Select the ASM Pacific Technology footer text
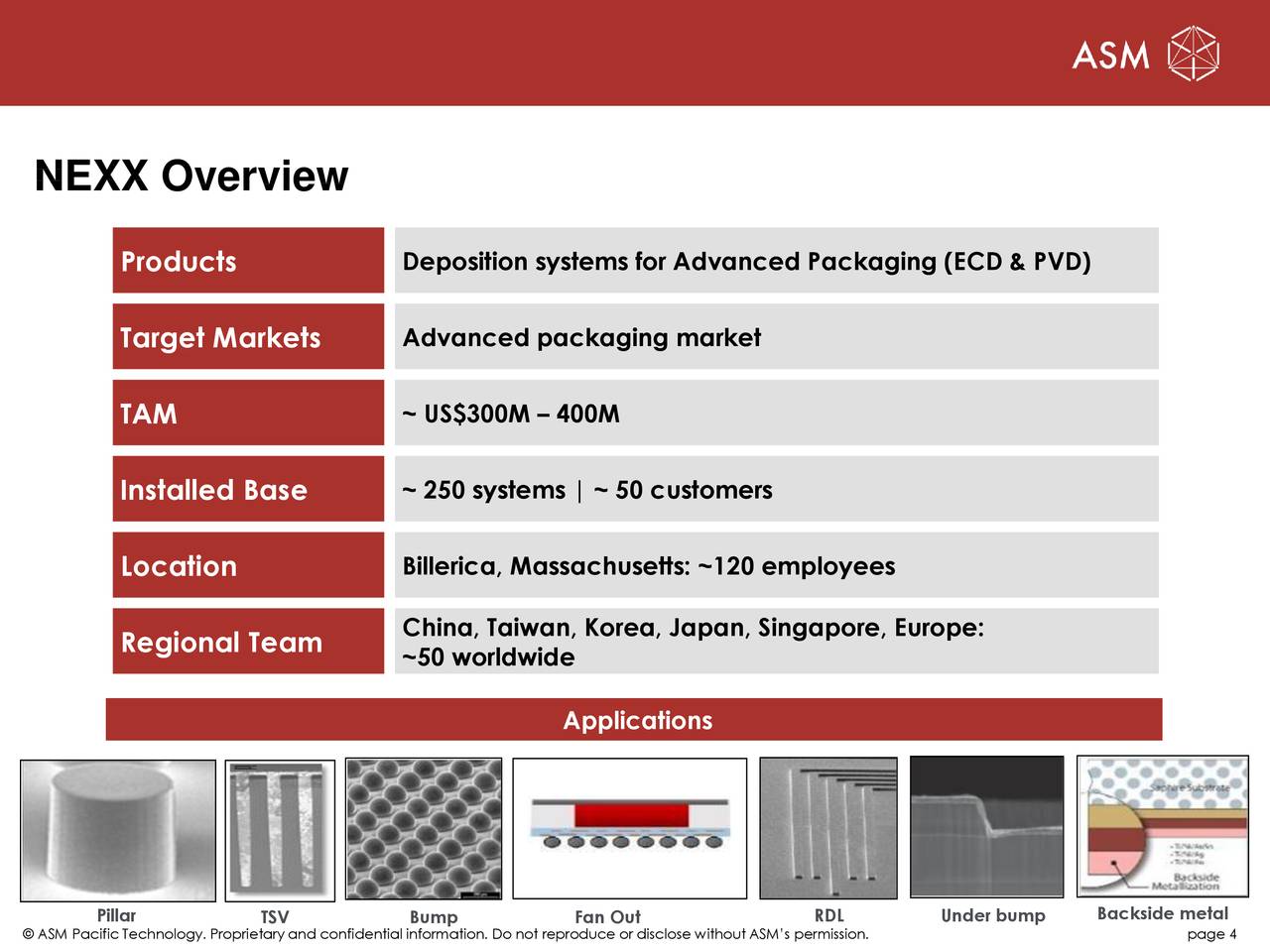 [446, 933]
